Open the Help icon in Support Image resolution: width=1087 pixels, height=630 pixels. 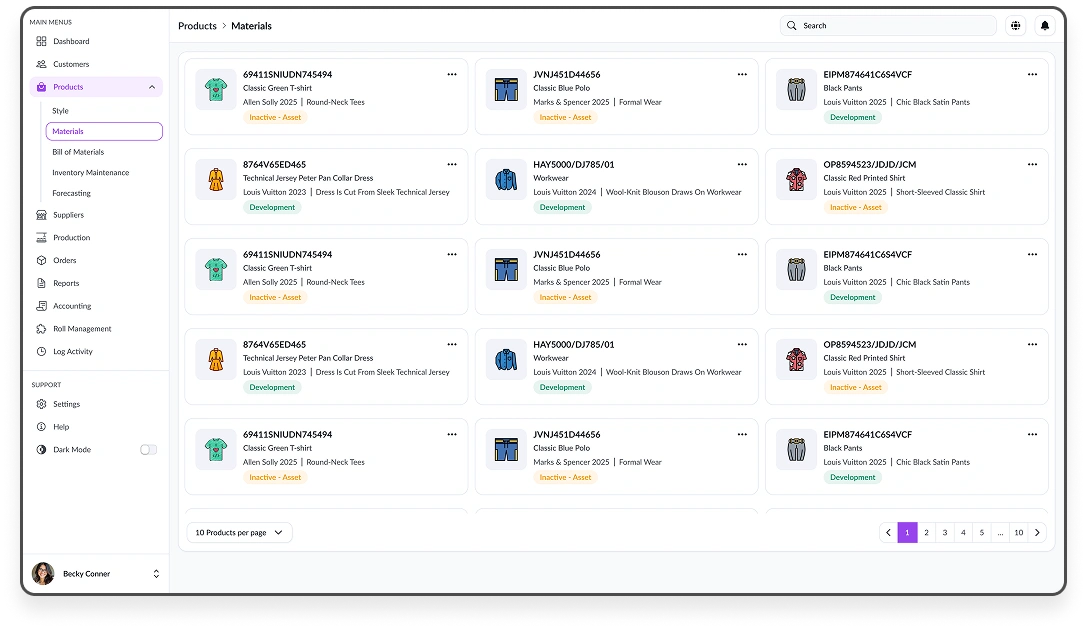pyautogui.click(x=41, y=427)
